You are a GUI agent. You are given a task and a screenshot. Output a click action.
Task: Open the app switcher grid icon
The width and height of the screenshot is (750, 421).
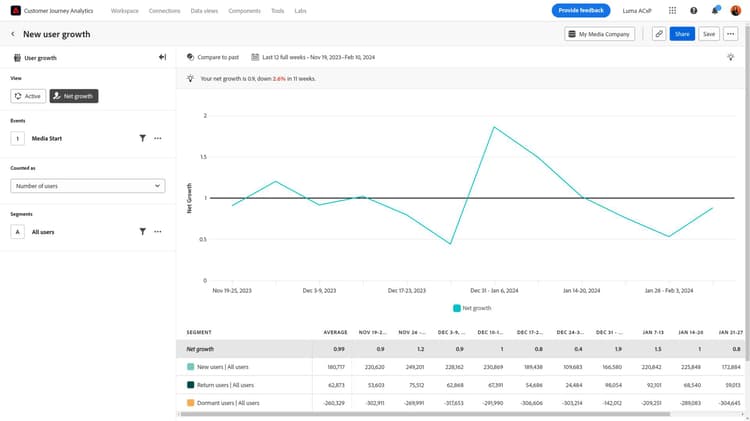point(672,11)
